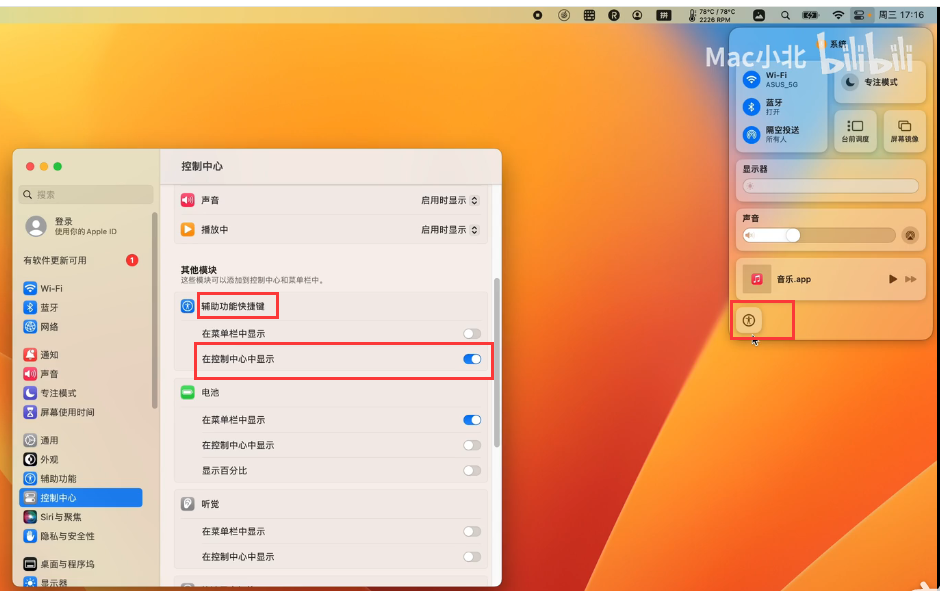Play music in the 音乐.app tile
Viewport: 940px width, 591px height.
click(x=893, y=279)
